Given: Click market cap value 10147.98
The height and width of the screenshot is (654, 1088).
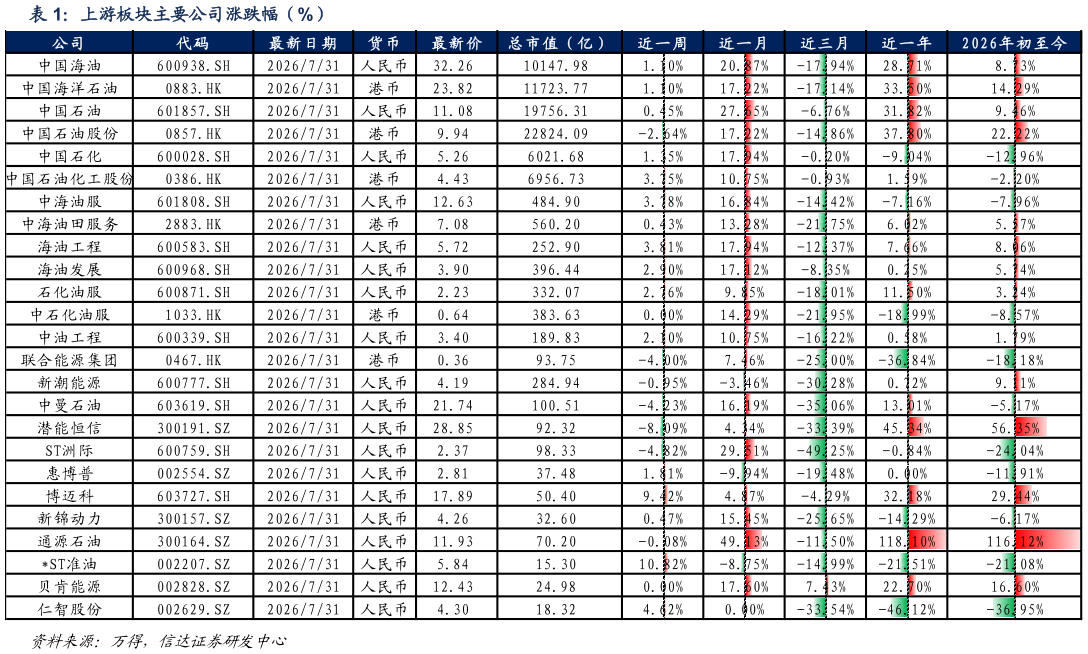Looking at the screenshot, I should point(556,66).
